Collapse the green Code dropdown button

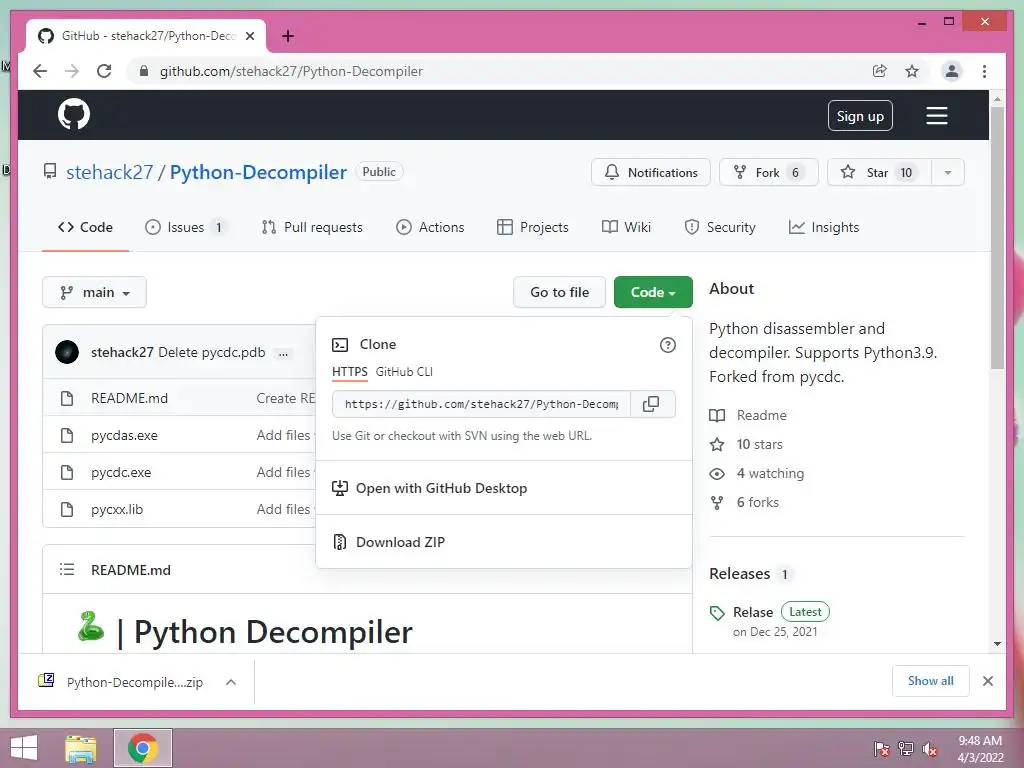653,292
